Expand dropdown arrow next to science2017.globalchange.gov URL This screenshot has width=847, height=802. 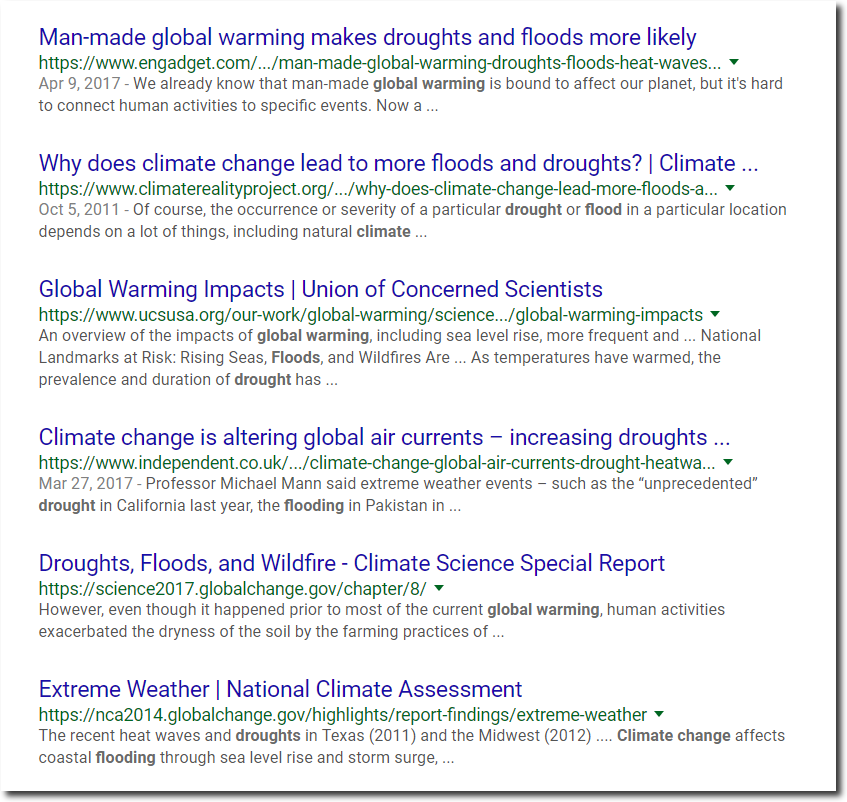[439, 588]
